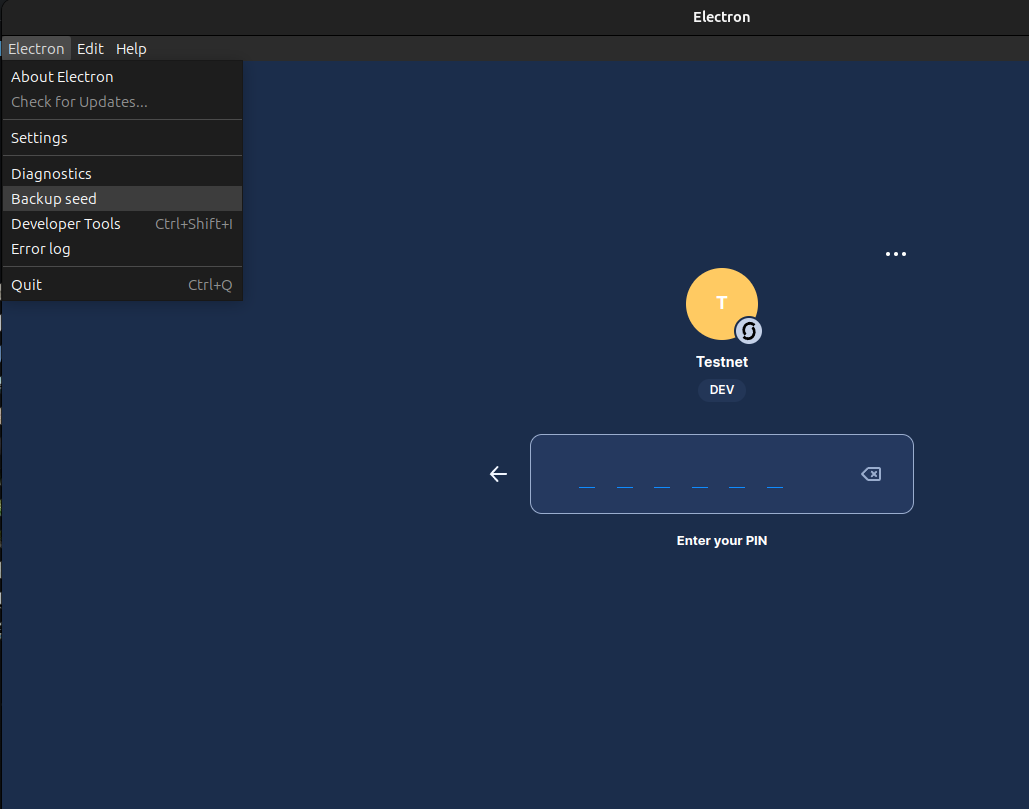Select the yellow Testnet wallet avatar
The height and width of the screenshot is (809, 1029).
click(722, 303)
